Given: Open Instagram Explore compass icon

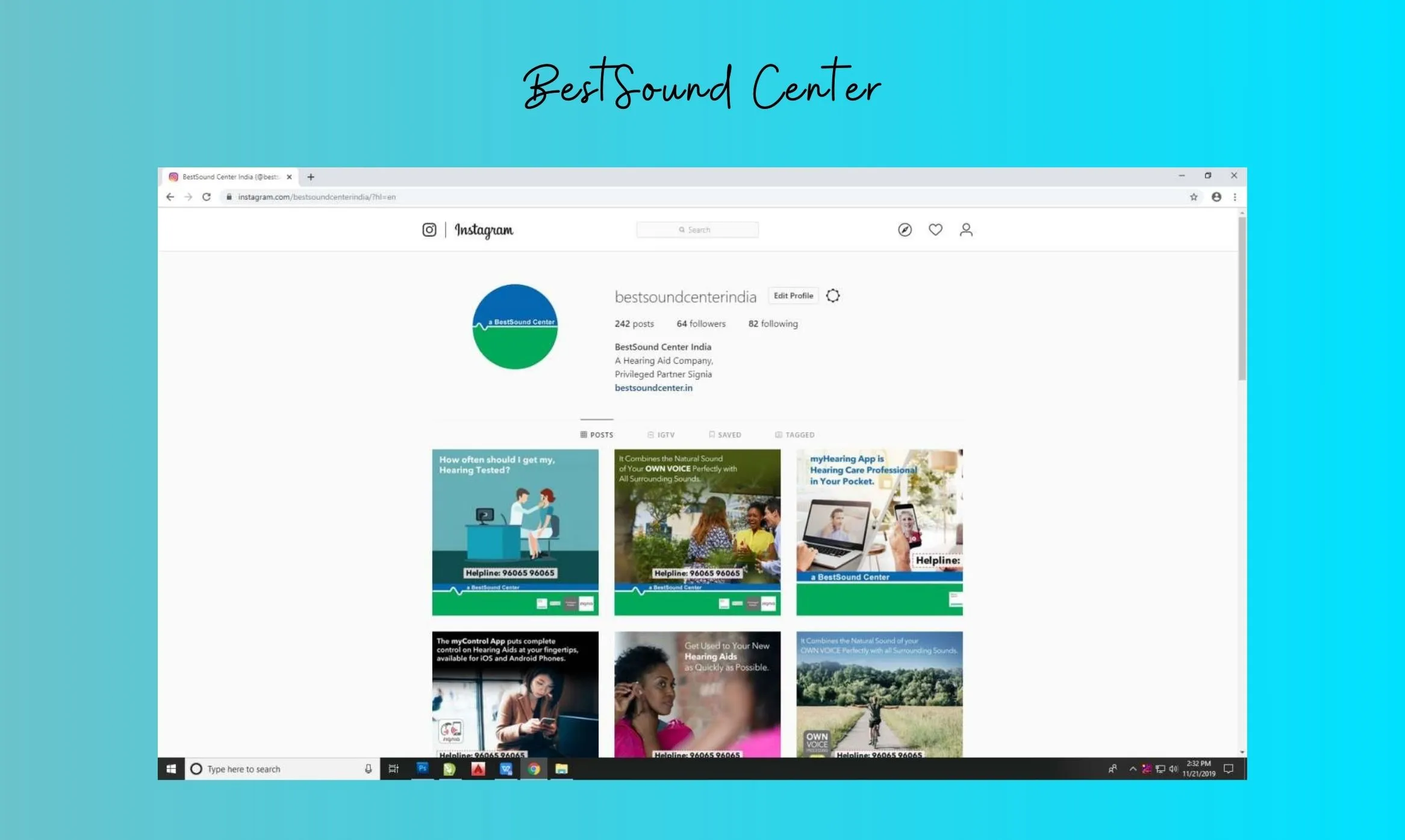Looking at the screenshot, I should click(905, 229).
